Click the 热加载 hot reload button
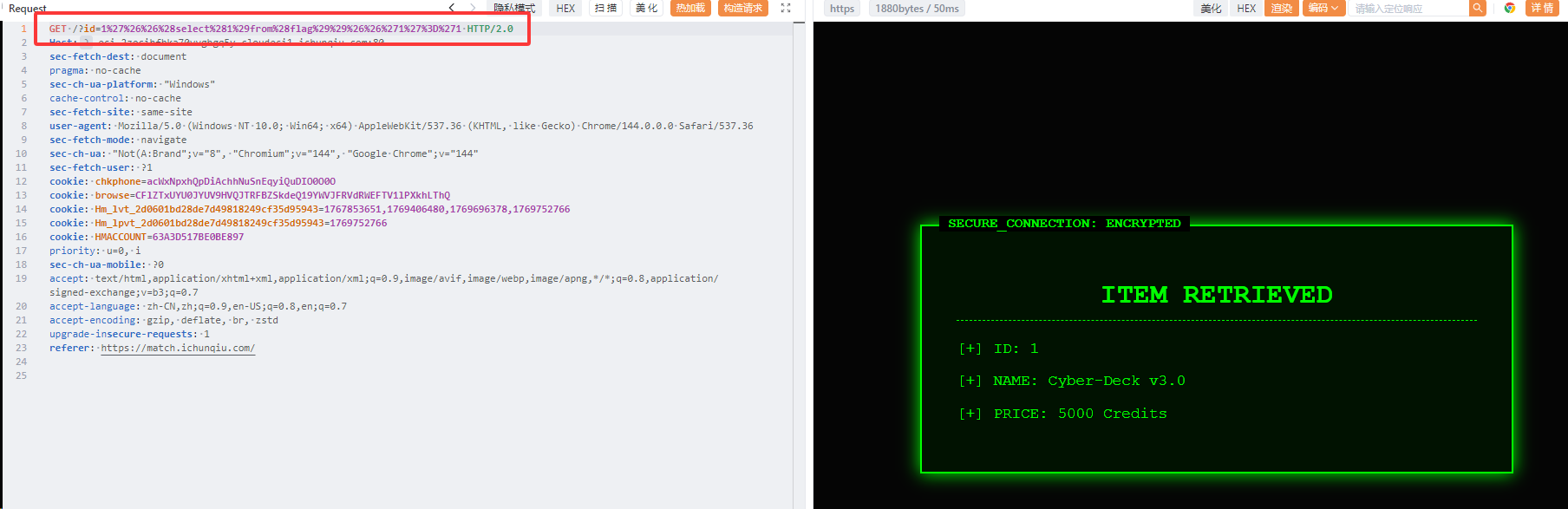The height and width of the screenshot is (509, 1568). click(x=690, y=8)
